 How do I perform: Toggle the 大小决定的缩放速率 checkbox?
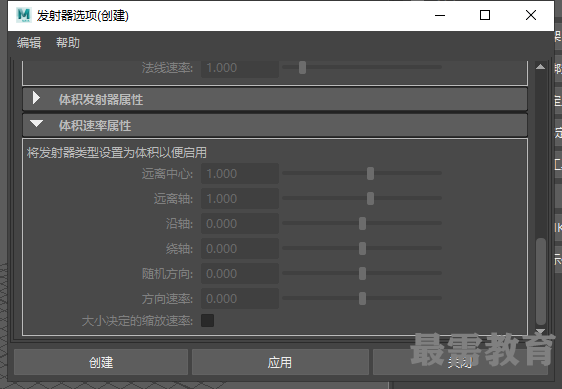pos(208,321)
